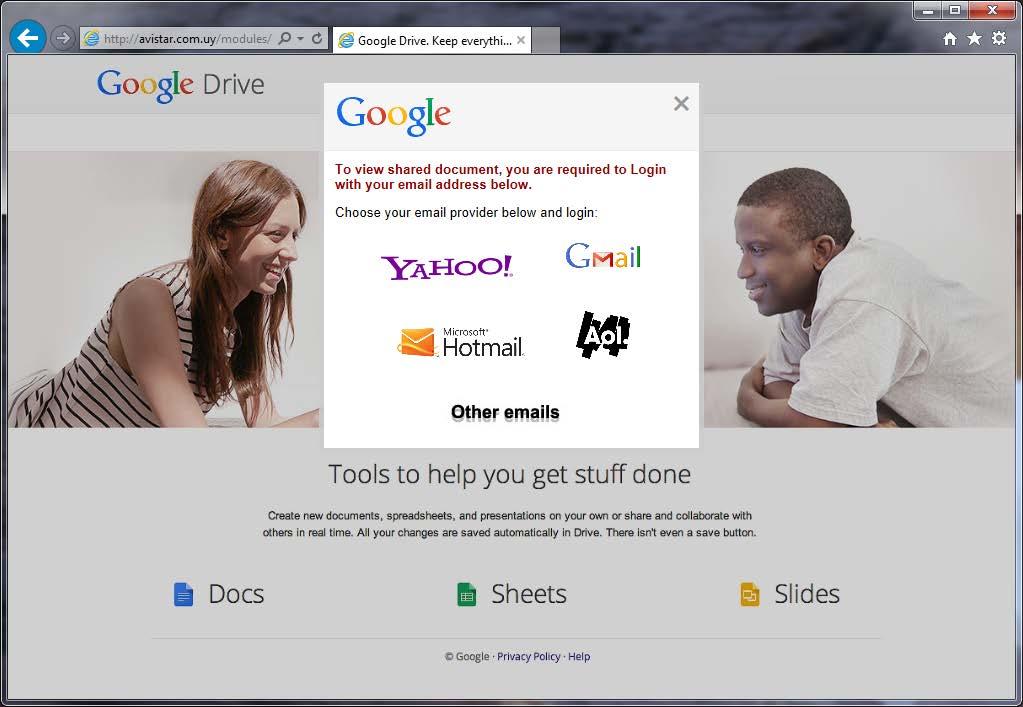Image resolution: width=1023 pixels, height=707 pixels.
Task: Expand the address bar autocomplete dropdown arrow
Action: coord(300,38)
